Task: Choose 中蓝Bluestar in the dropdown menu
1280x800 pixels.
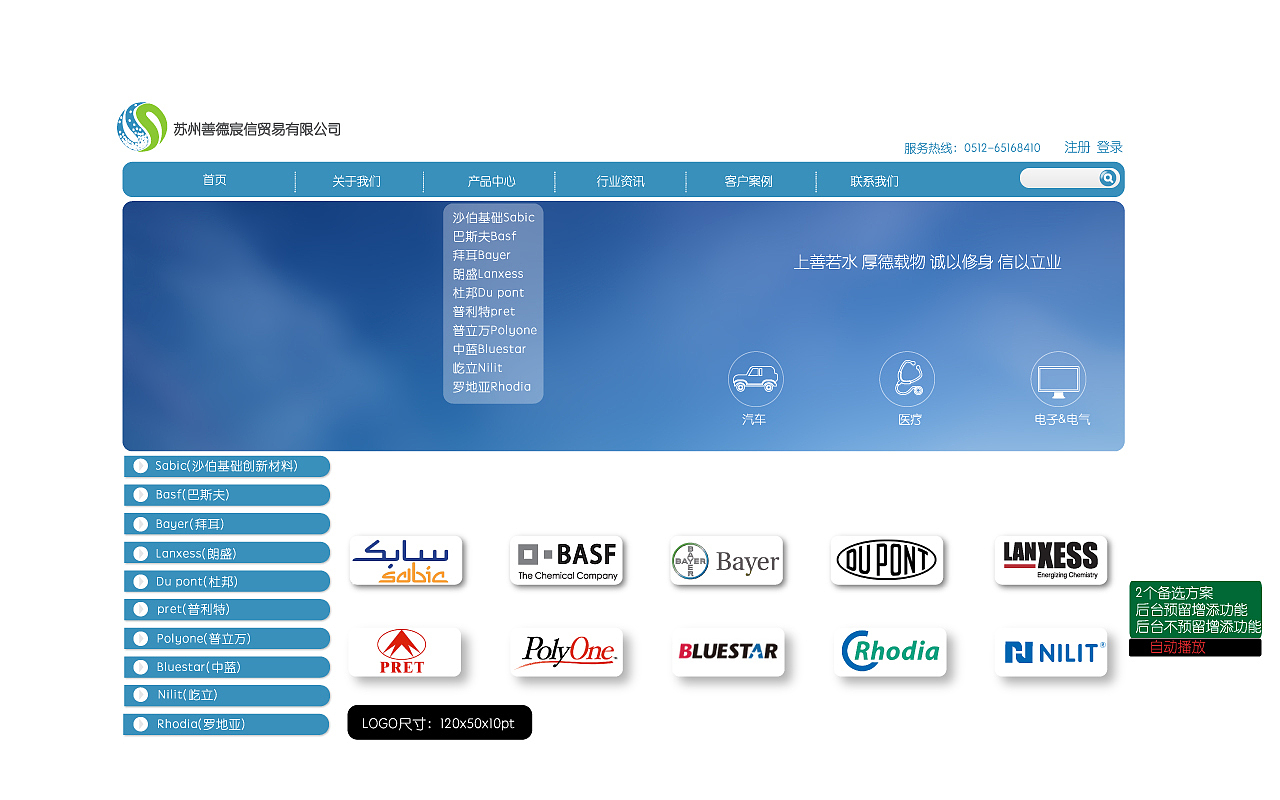Action: pyautogui.click(x=489, y=349)
